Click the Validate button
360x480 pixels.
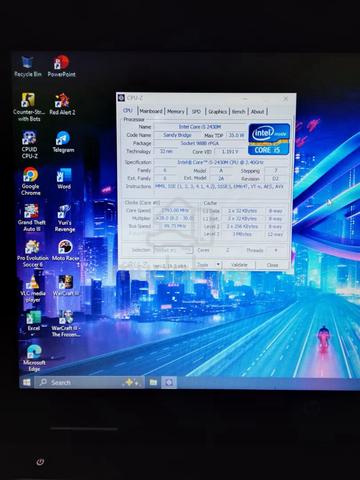point(239,265)
